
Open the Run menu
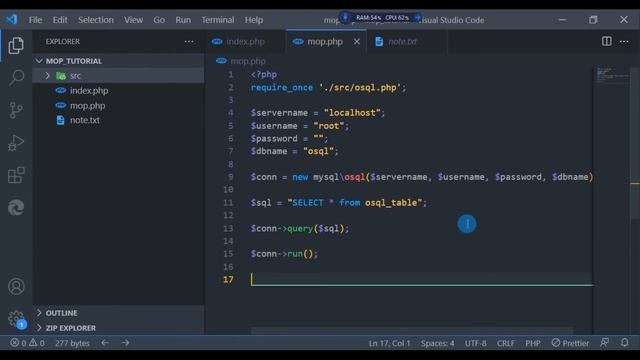(x=183, y=20)
